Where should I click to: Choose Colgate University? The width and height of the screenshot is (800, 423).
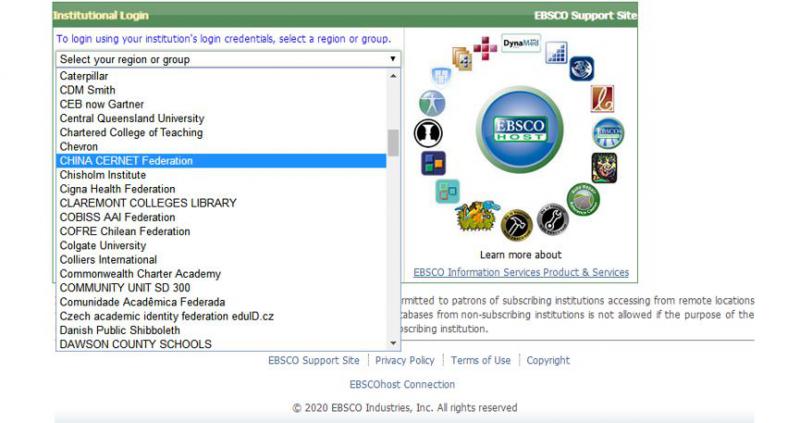pyautogui.click(x=221, y=245)
